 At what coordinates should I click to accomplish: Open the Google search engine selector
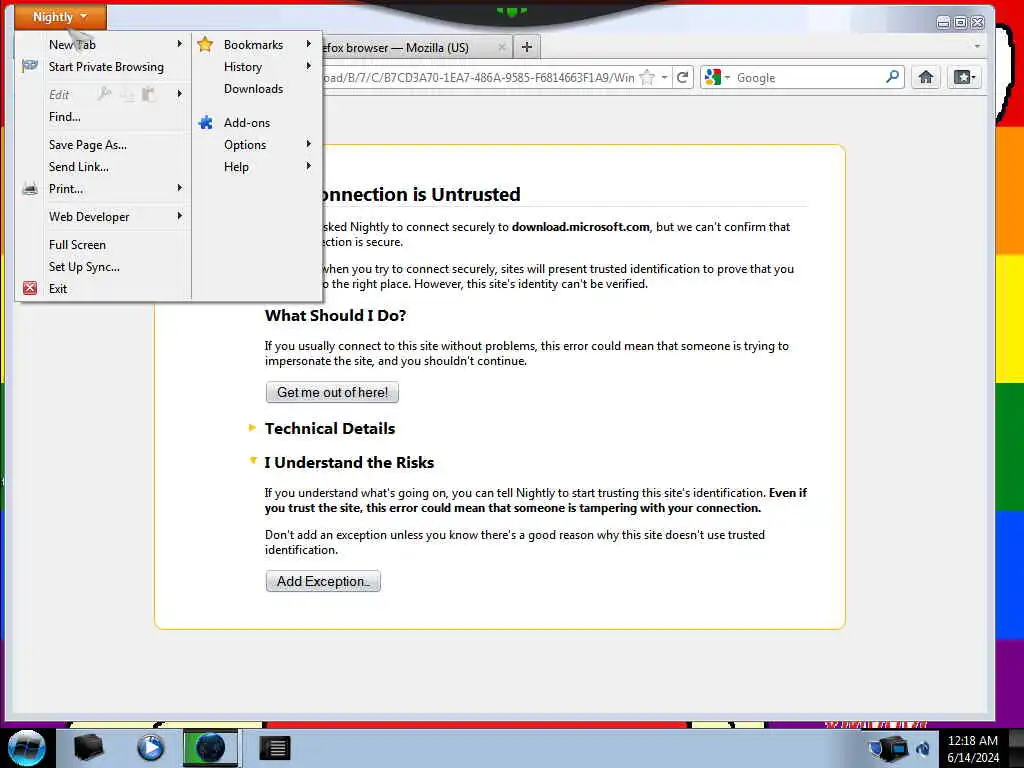click(717, 78)
